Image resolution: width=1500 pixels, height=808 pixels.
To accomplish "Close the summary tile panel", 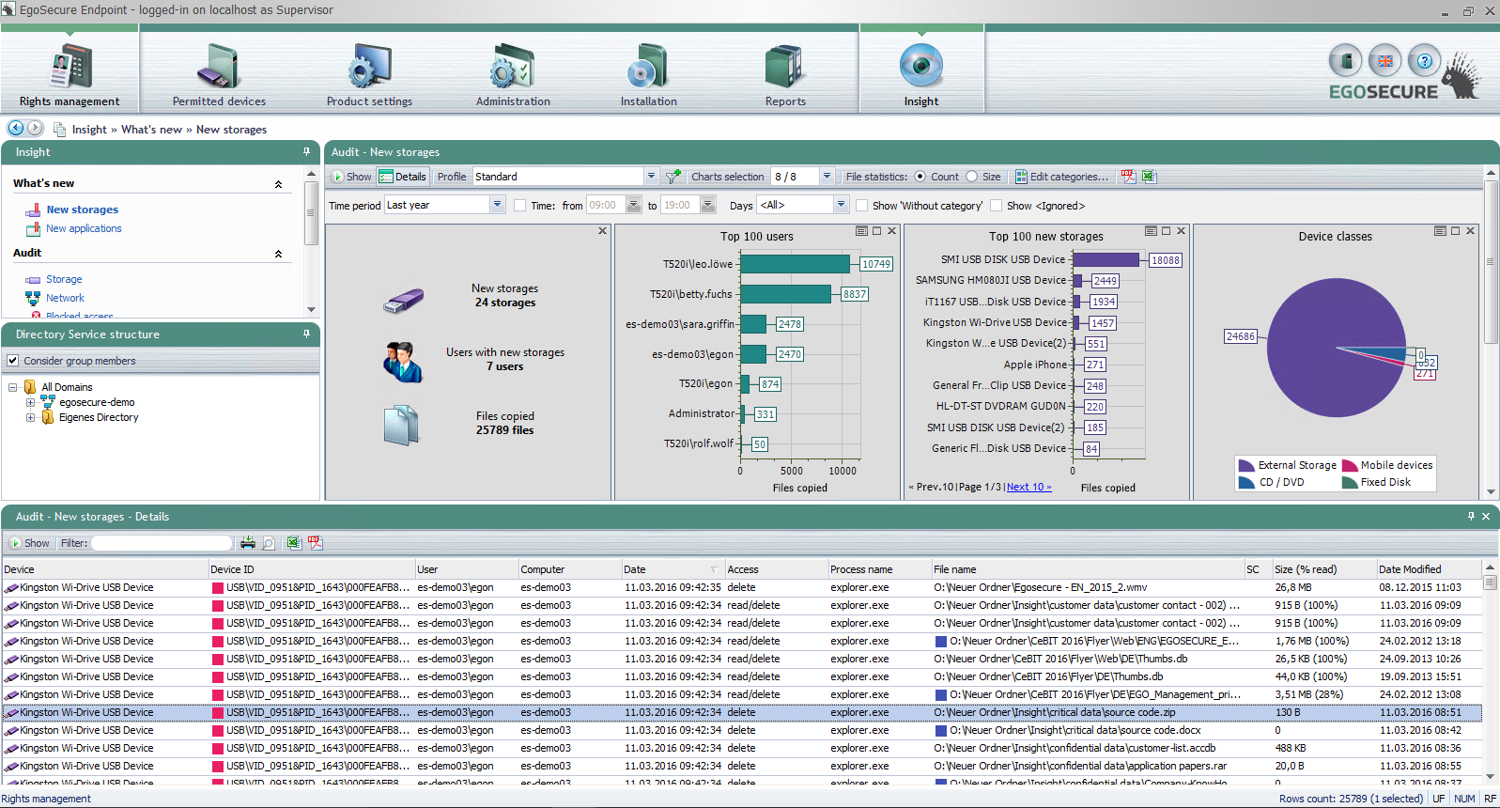I will [x=602, y=231].
